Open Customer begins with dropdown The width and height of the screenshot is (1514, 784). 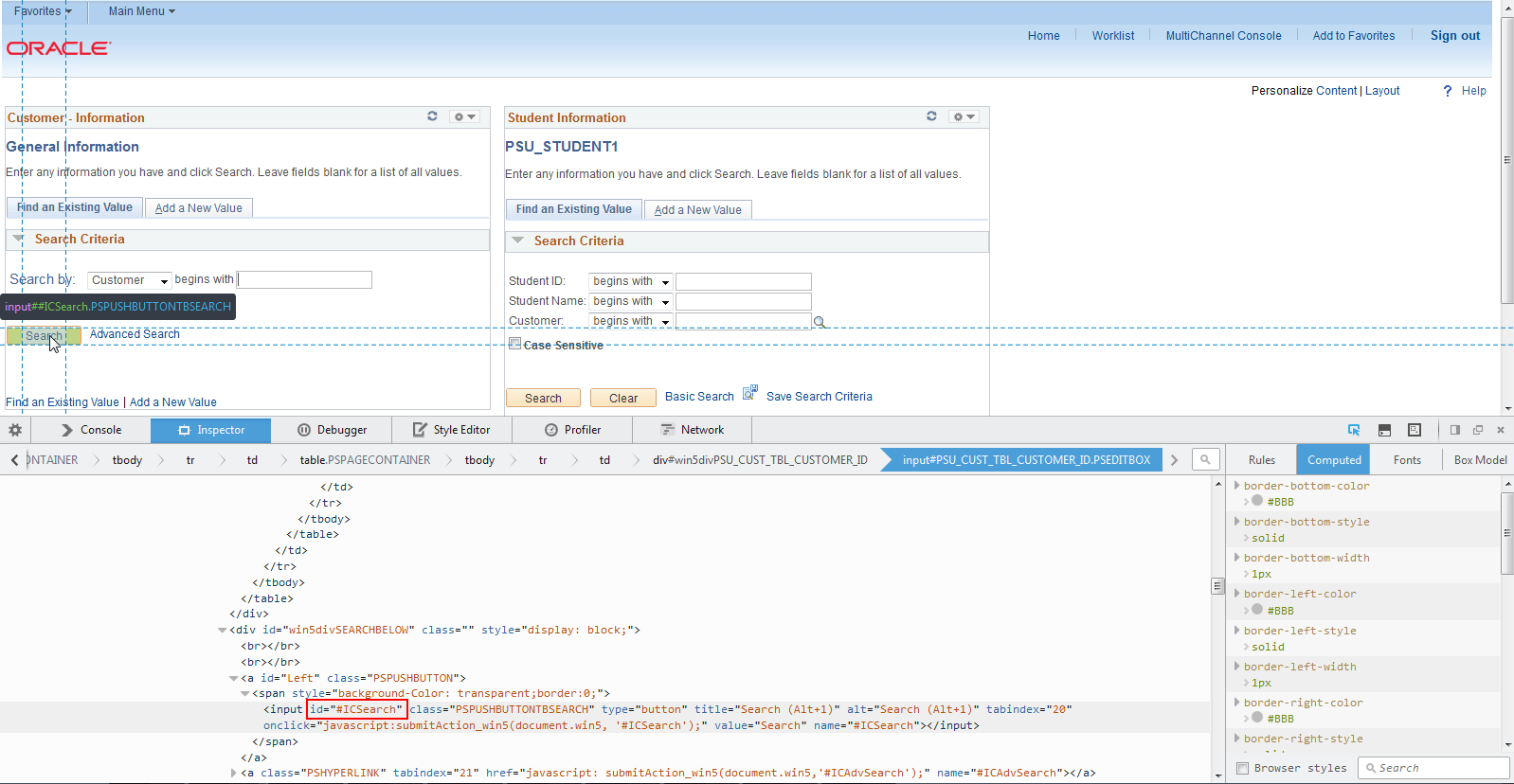pos(630,321)
